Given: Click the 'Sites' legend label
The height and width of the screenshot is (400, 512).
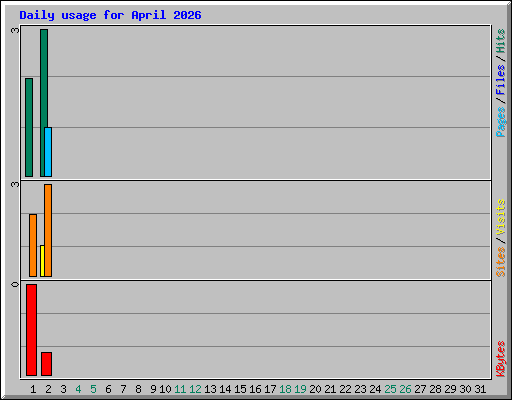Looking at the screenshot, I should [500, 262].
